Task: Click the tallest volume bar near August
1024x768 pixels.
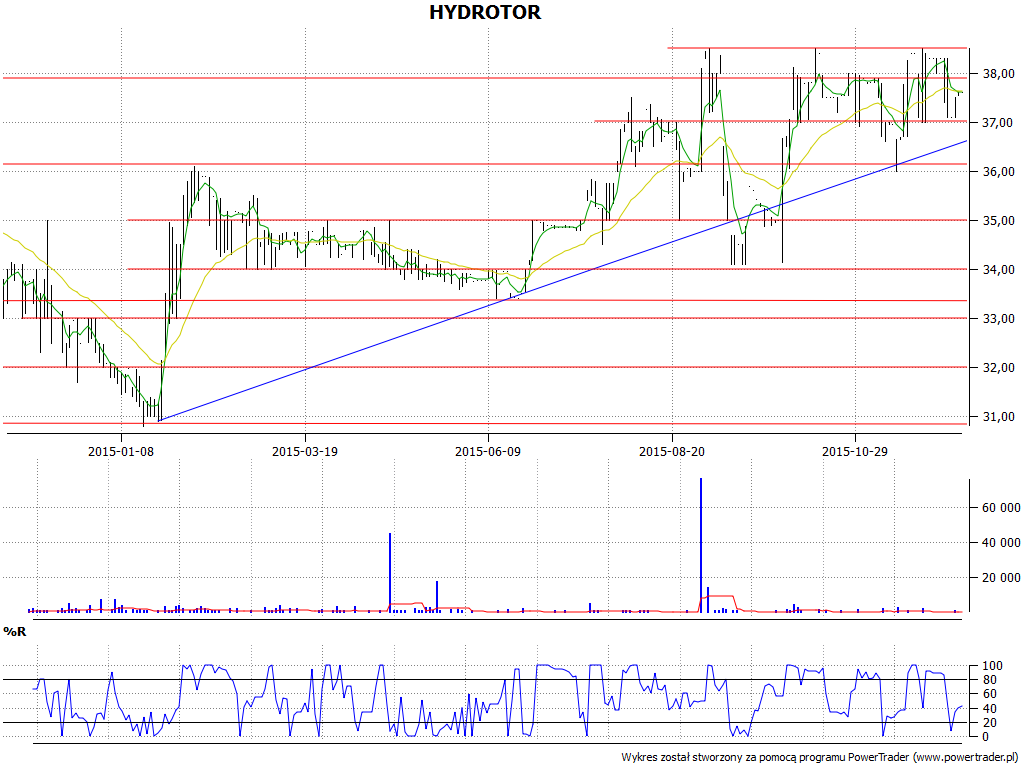Action: coord(701,545)
